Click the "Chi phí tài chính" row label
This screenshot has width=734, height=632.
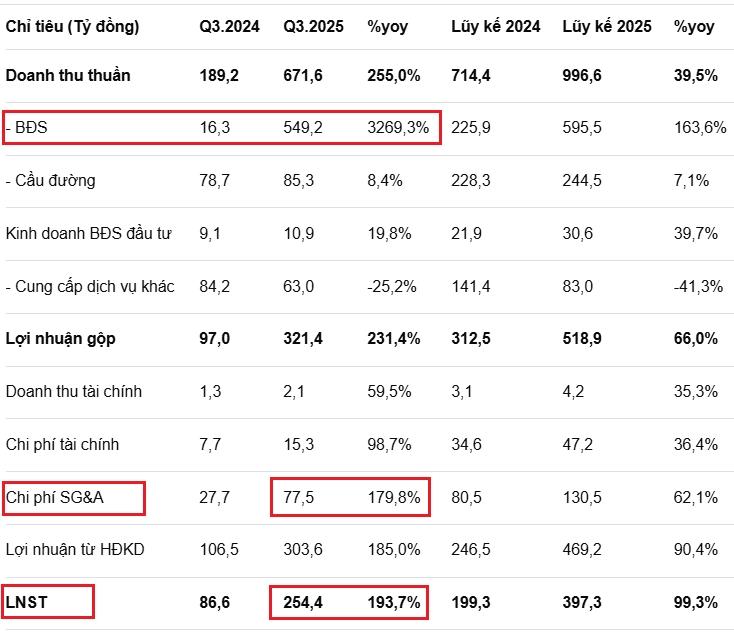[x=66, y=445]
